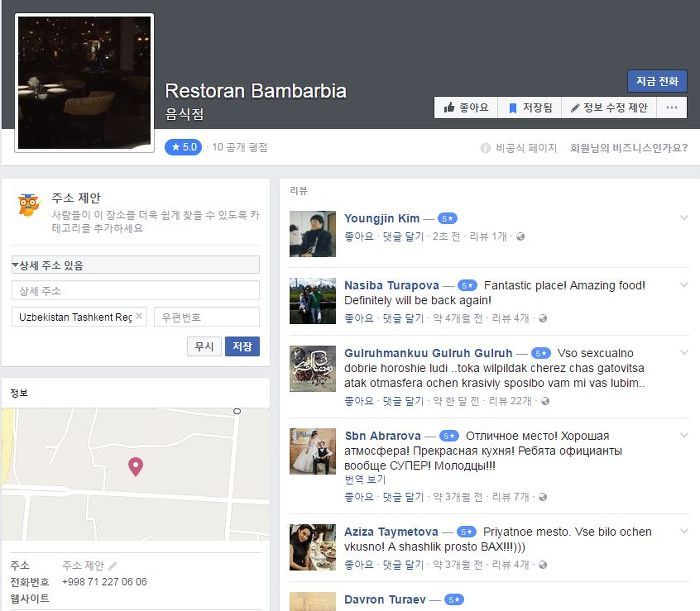Click the 5.0 star rating badge
The image size is (700, 611).
(x=183, y=147)
